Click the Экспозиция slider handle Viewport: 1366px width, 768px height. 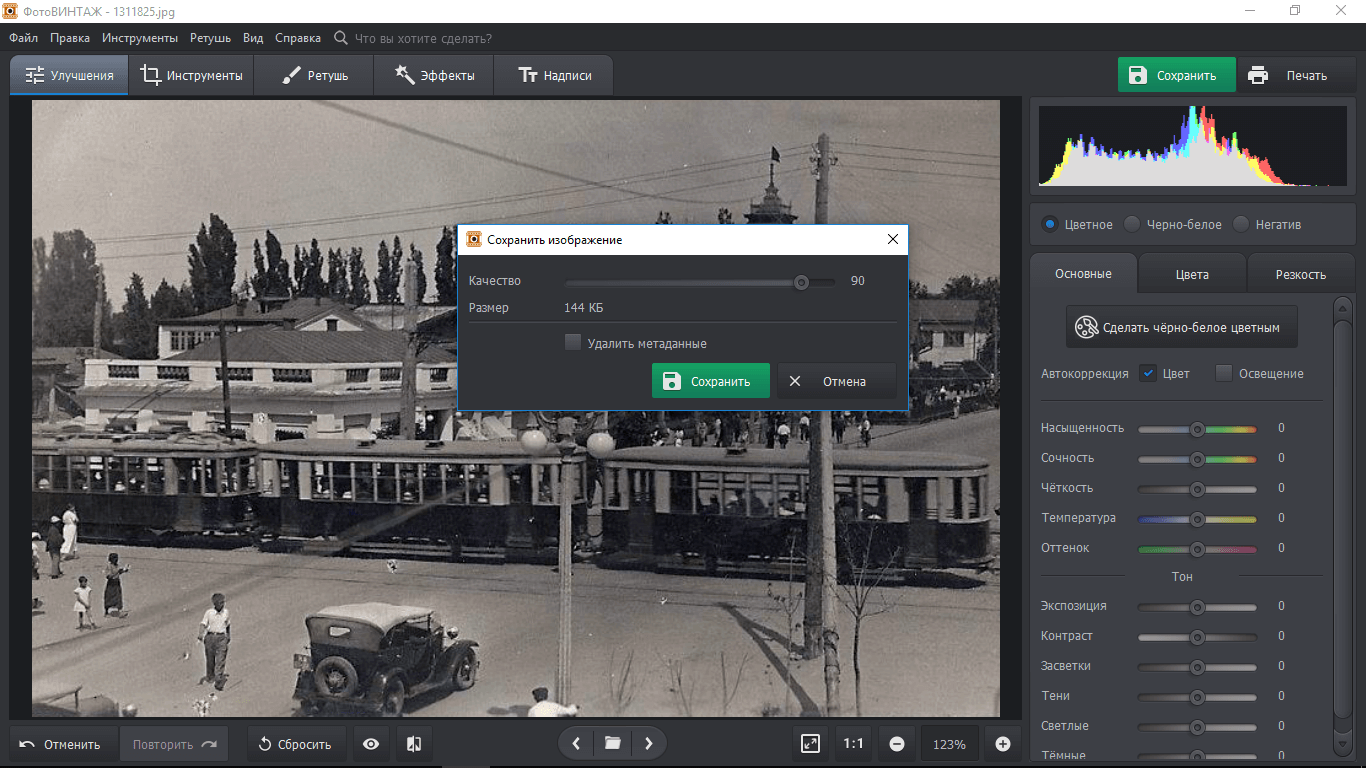coord(1197,607)
